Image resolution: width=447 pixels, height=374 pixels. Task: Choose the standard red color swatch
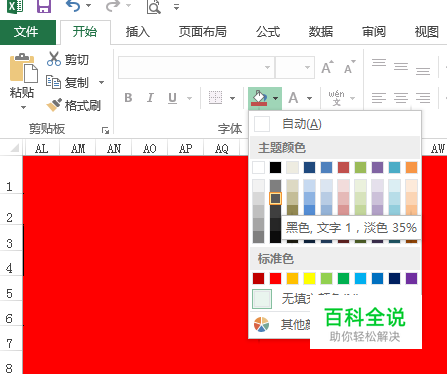click(x=275, y=278)
